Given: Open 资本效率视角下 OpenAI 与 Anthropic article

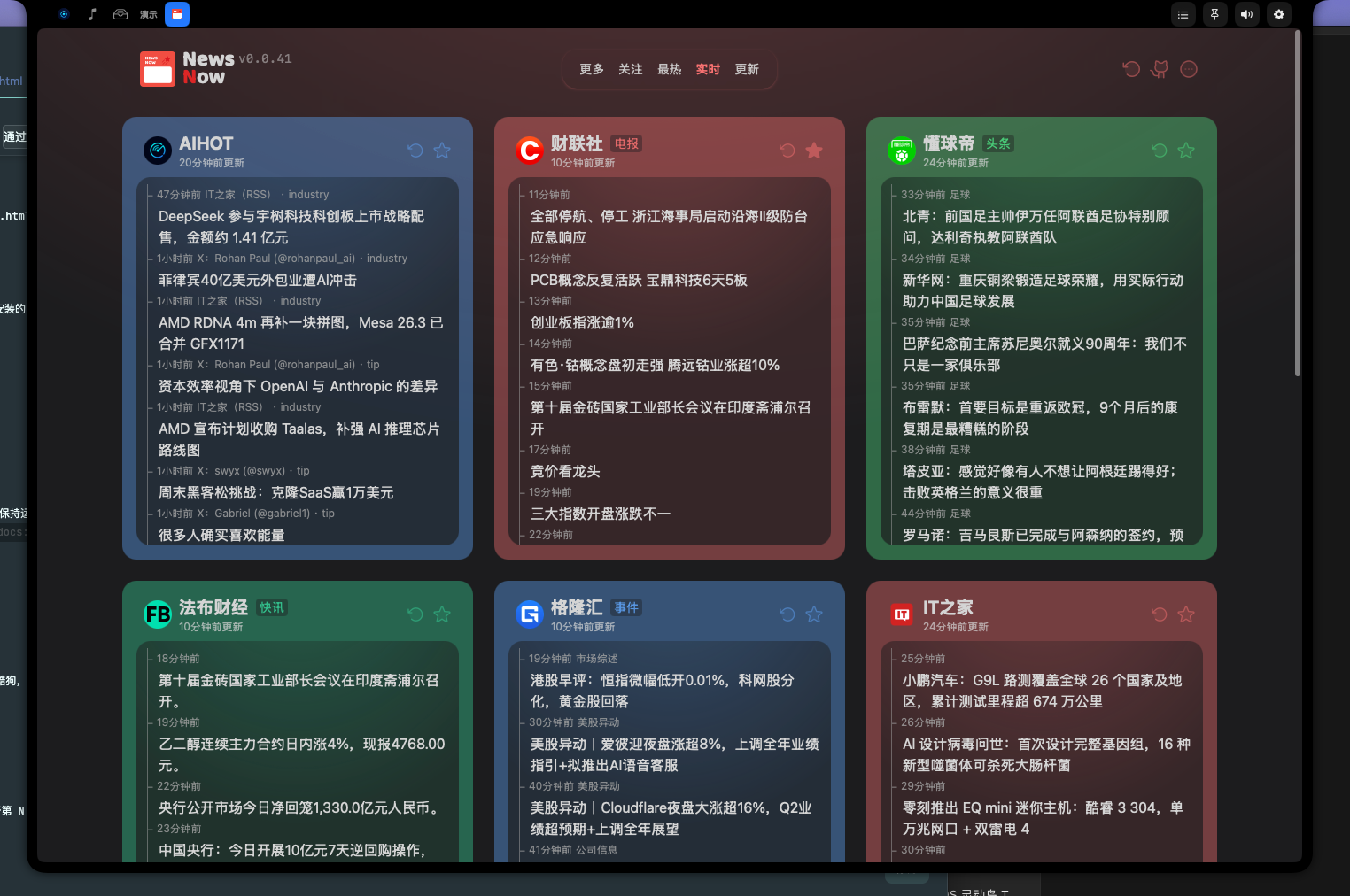Looking at the screenshot, I should [x=299, y=386].
